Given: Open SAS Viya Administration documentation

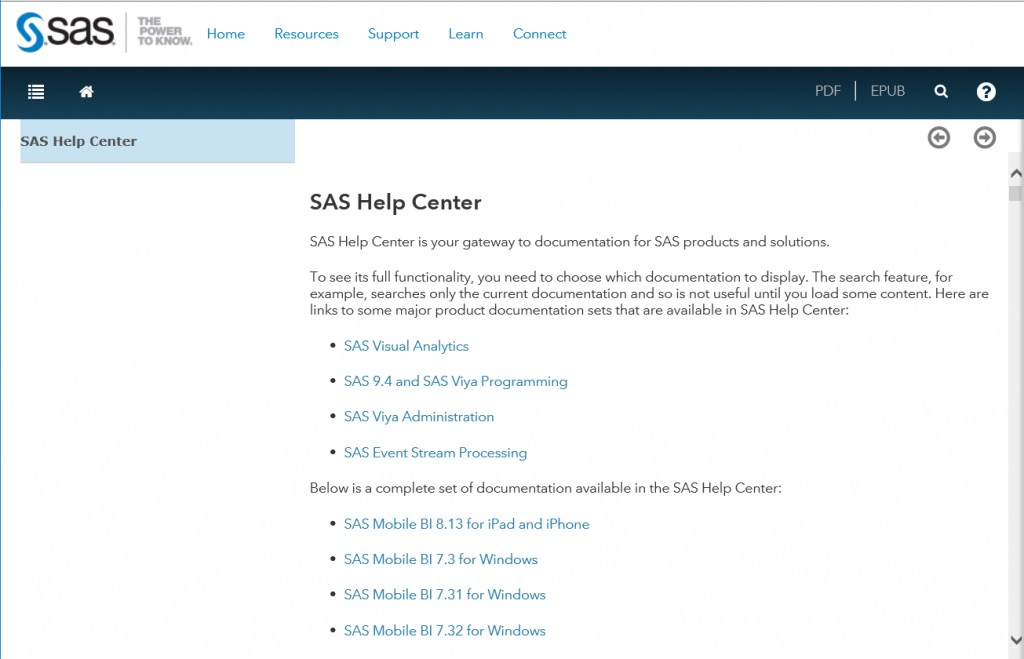Looking at the screenshot, I should tap(418, 417).
